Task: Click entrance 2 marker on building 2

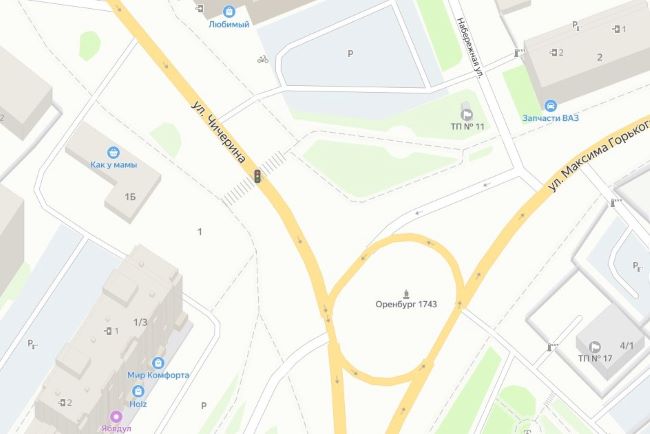Action: click(557, 53)
